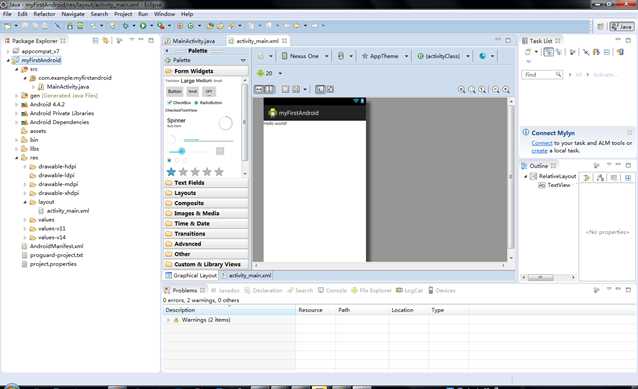
Task: Open the Window menu
Action: [x=164, y=14]
